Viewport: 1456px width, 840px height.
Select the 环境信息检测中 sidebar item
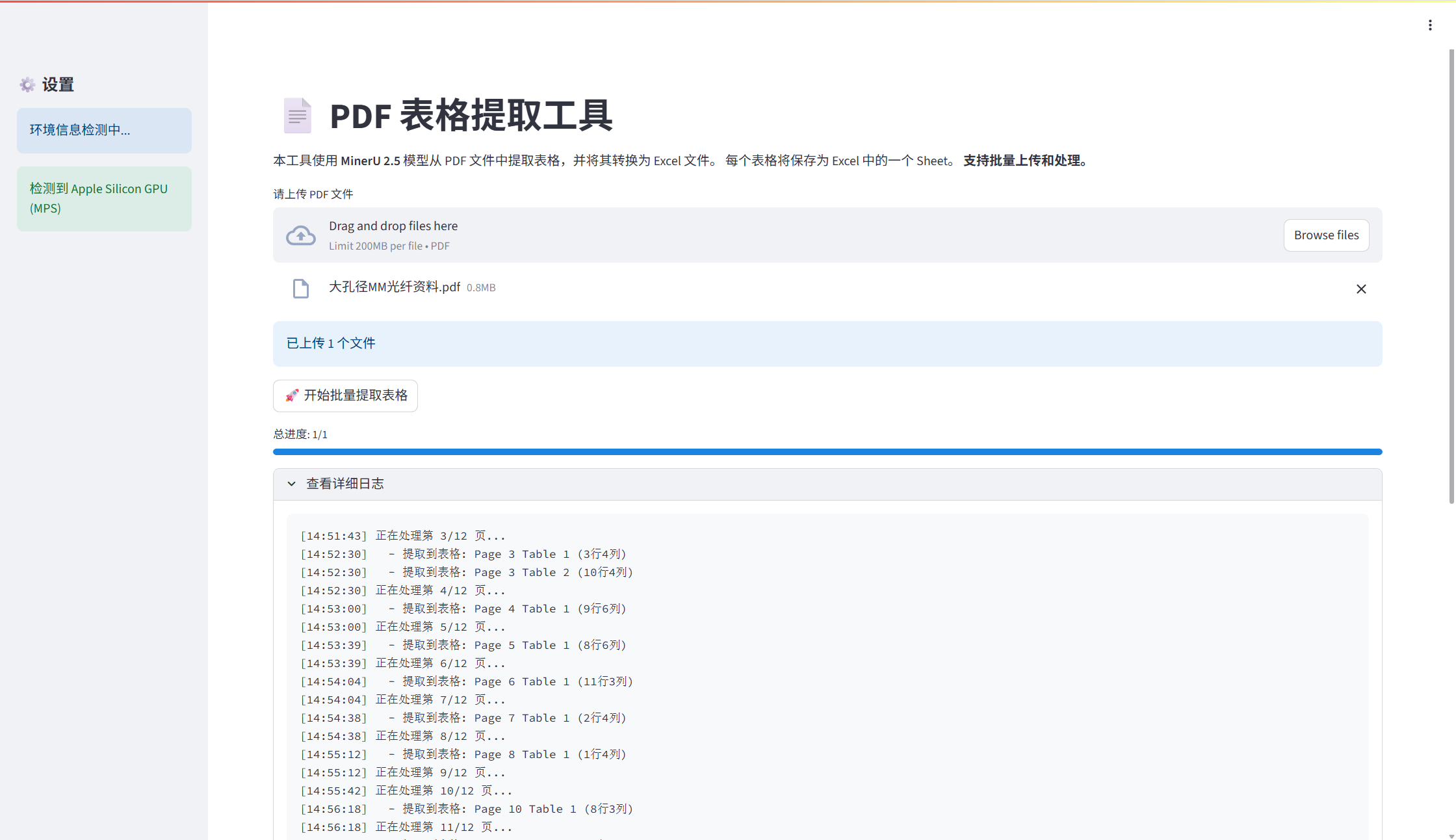(x=104, y=130)
